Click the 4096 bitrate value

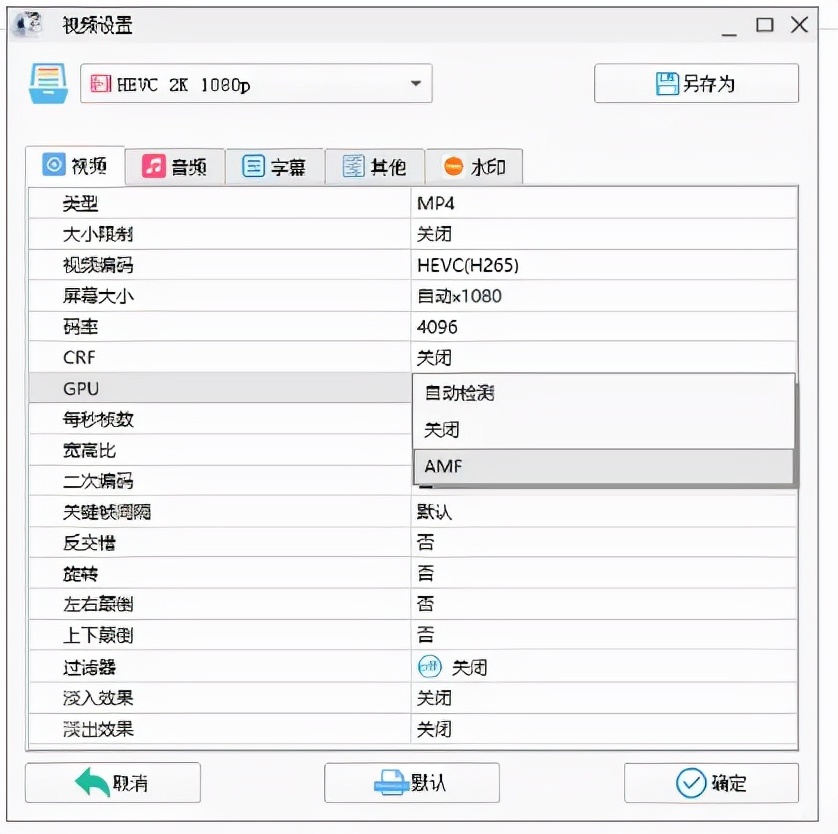point(437,327)
